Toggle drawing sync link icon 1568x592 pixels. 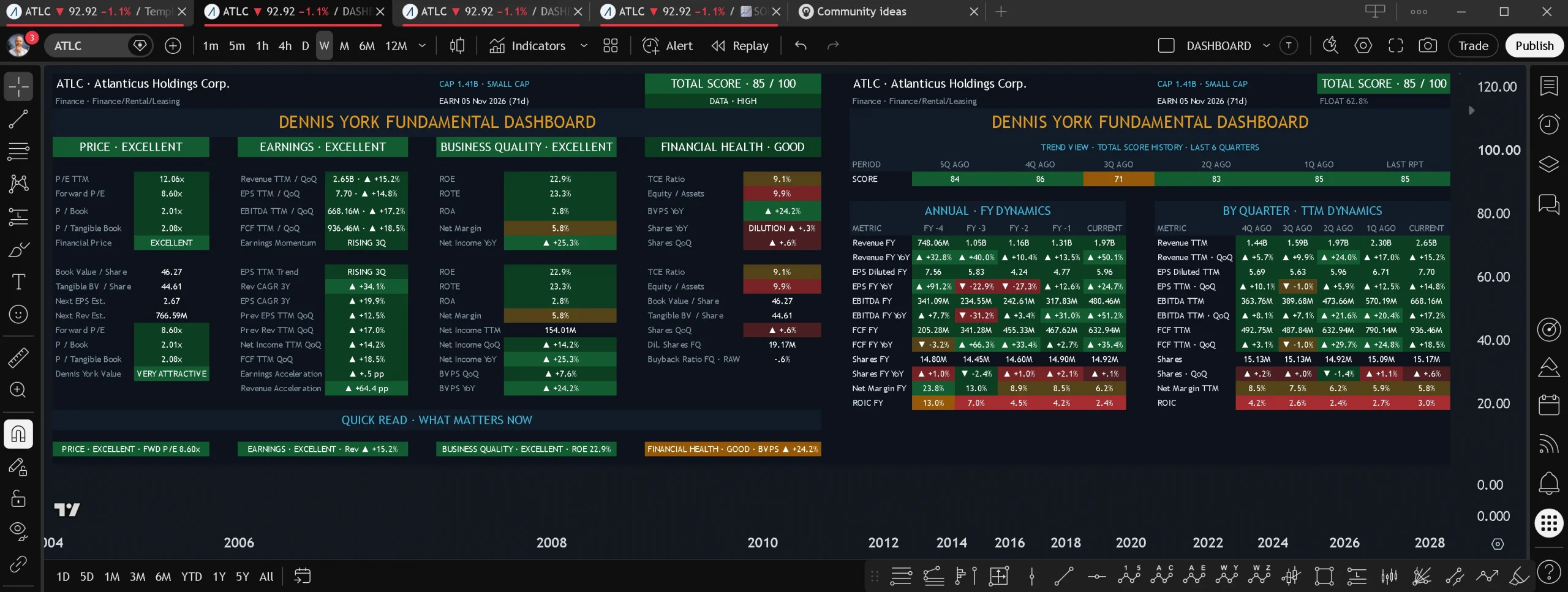pyautogui.click(x=18, y=563)
